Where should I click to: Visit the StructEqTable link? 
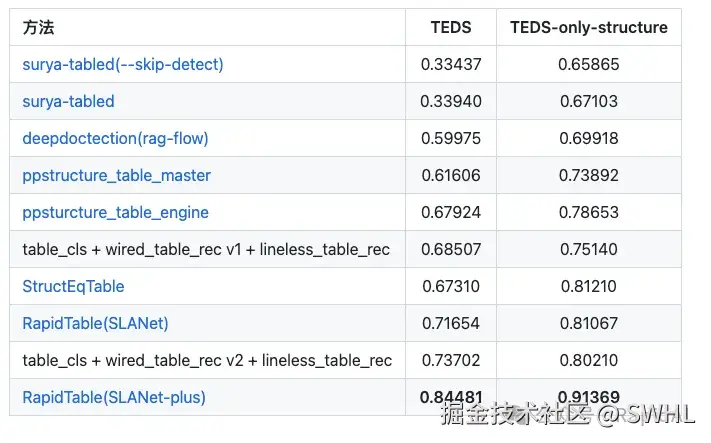pos(73,287)
